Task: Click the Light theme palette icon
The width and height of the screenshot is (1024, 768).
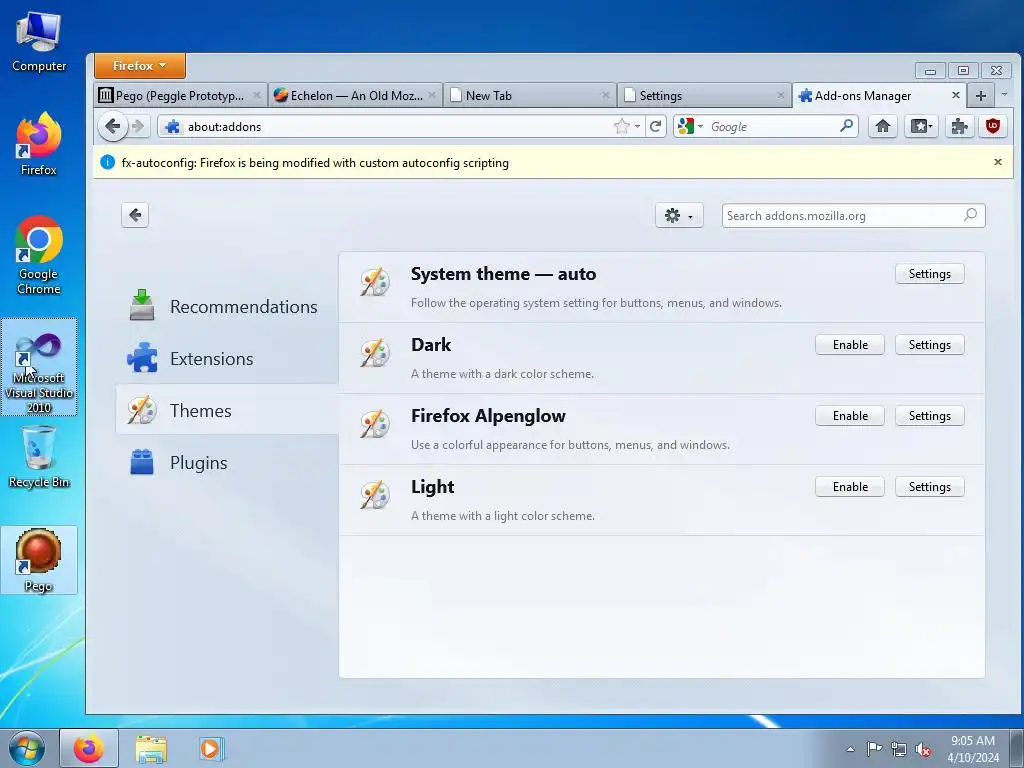Action: (375, 495)
